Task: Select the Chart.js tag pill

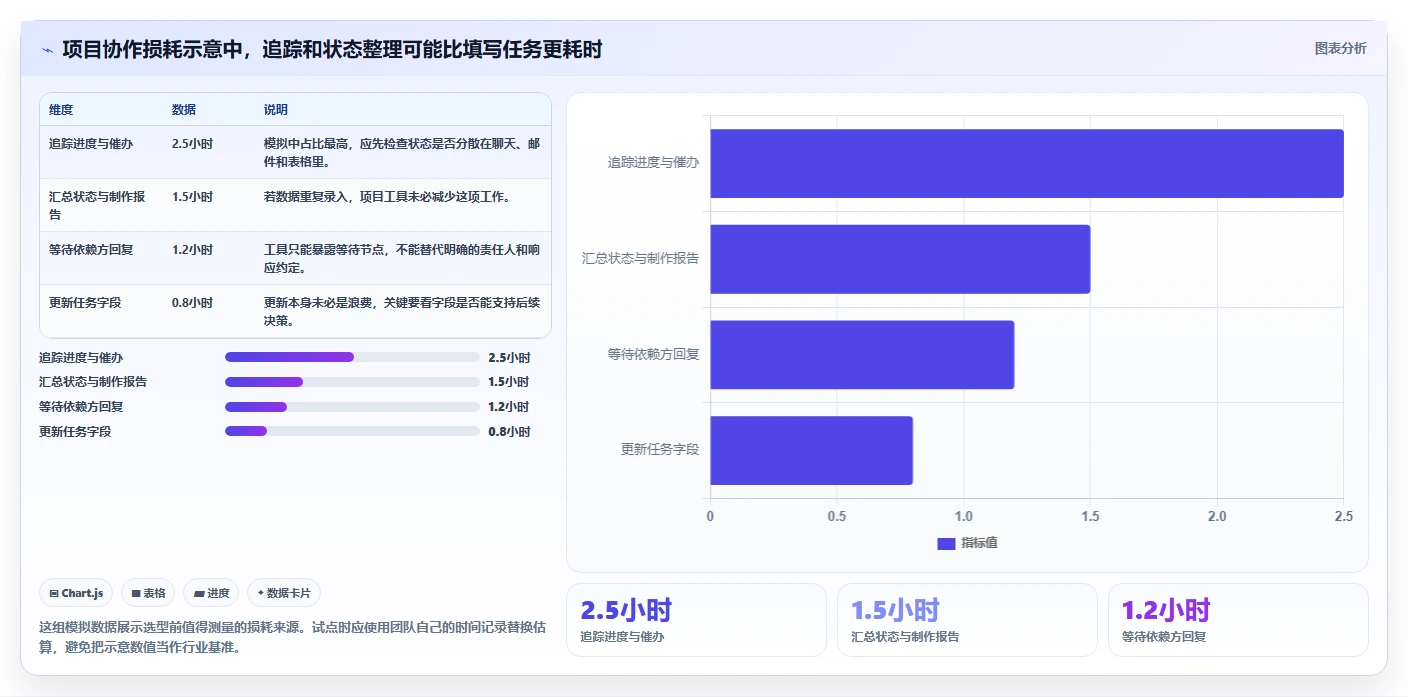Action: (x=77, y=593)
